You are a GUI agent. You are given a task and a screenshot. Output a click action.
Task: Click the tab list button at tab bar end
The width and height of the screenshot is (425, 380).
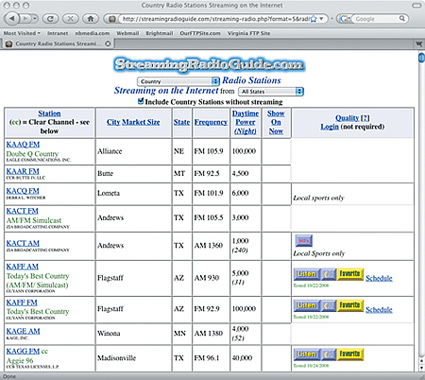point(419,44)
